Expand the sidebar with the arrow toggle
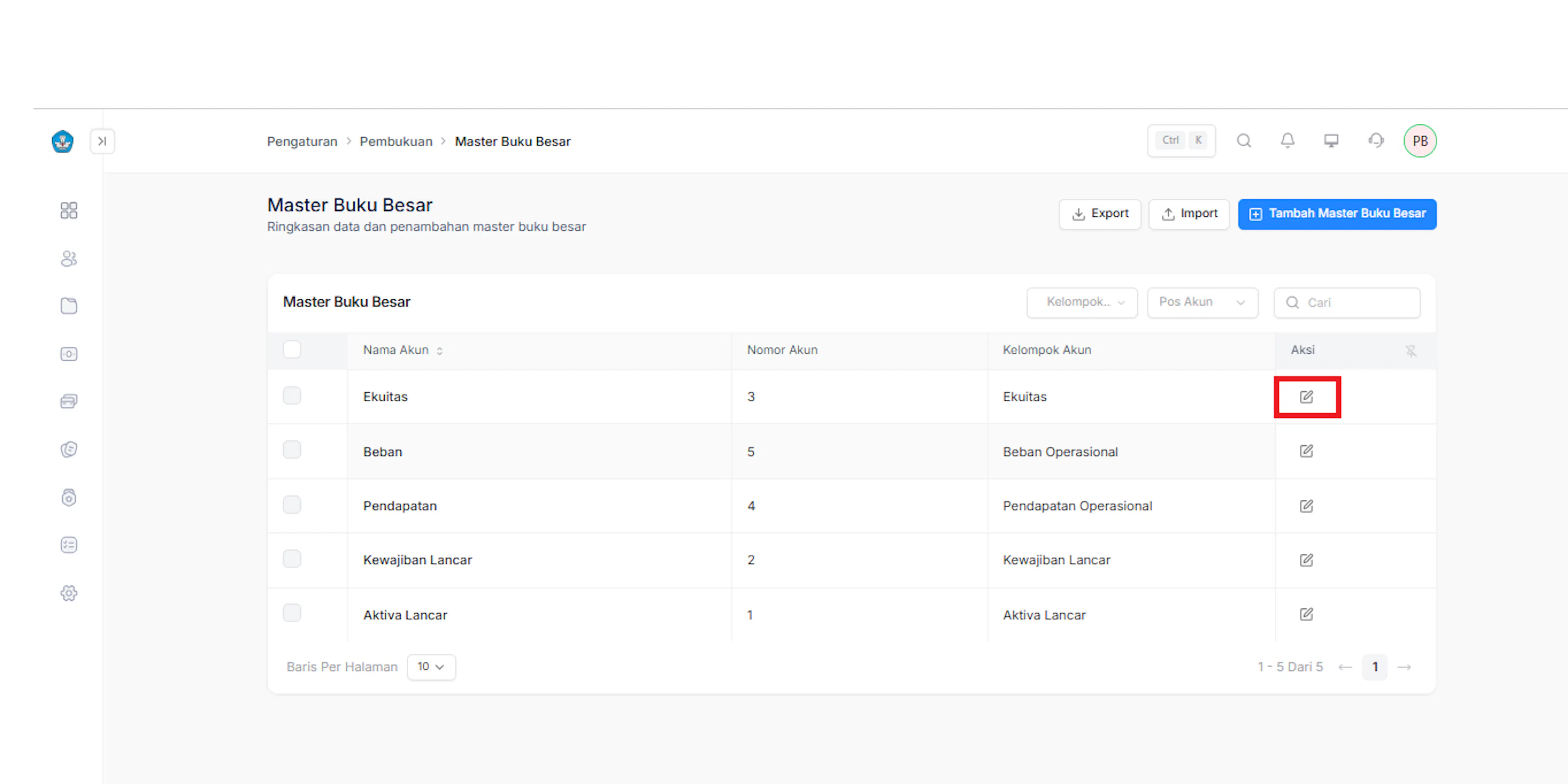1568x784 pixels. (102, 141)
